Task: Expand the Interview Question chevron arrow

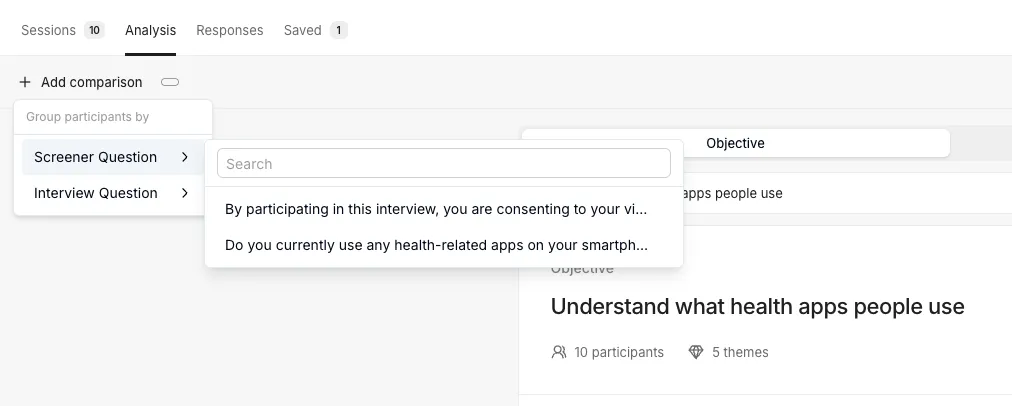Action: click(x=185, y=193)
